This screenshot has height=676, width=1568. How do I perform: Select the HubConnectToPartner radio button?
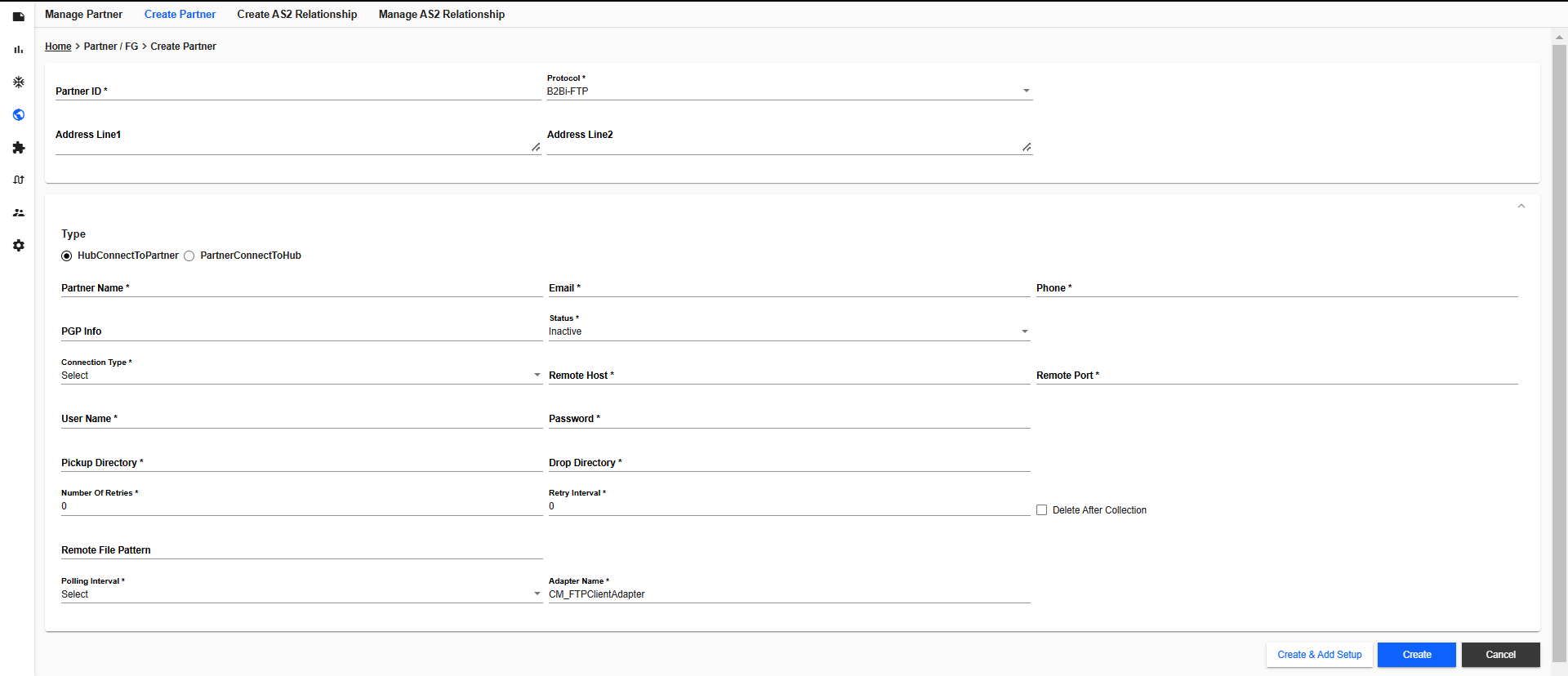click(67, 256)
